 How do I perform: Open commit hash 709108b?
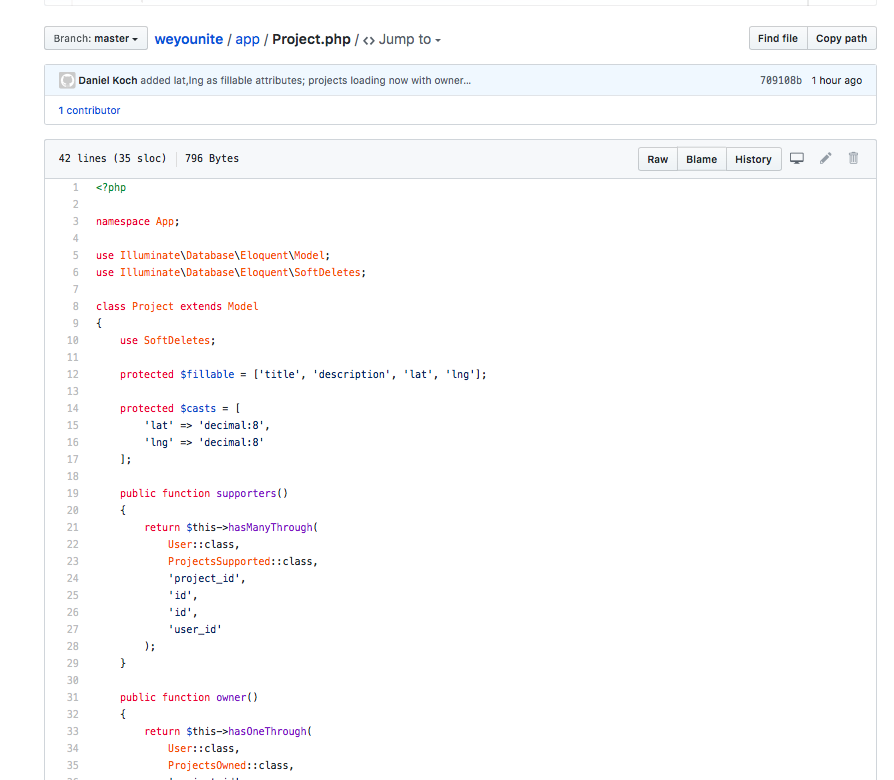click(x=781, y=80)
